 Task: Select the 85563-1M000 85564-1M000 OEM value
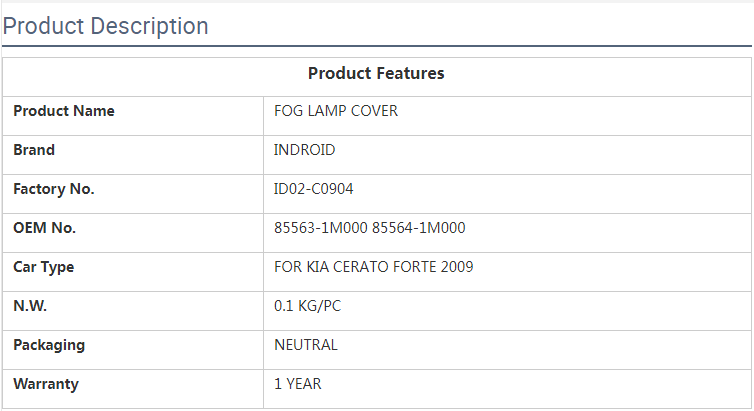tap(370, 228)
